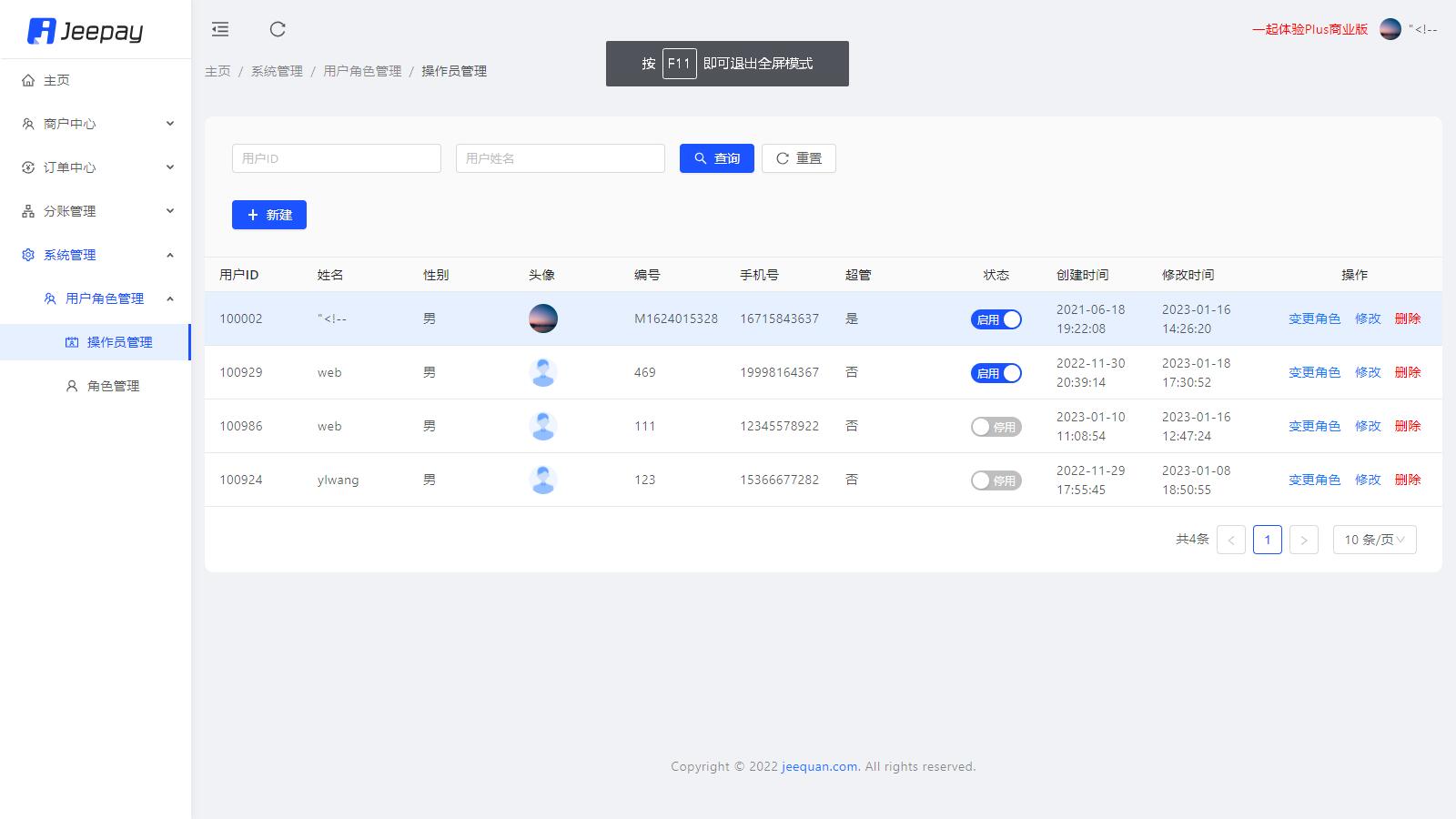Click the 操作员管理 sidebar icon

[x=71, y=341]
